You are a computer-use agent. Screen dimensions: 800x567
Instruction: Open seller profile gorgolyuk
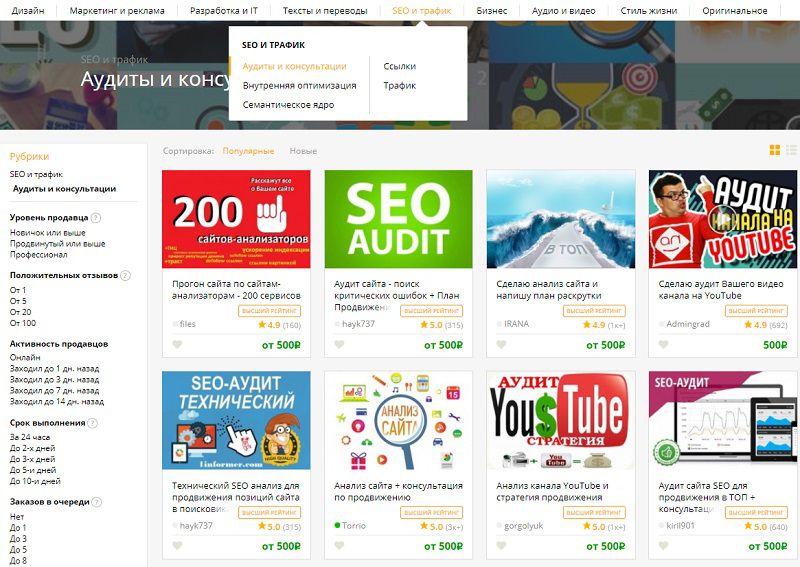[x=523, y=526]
